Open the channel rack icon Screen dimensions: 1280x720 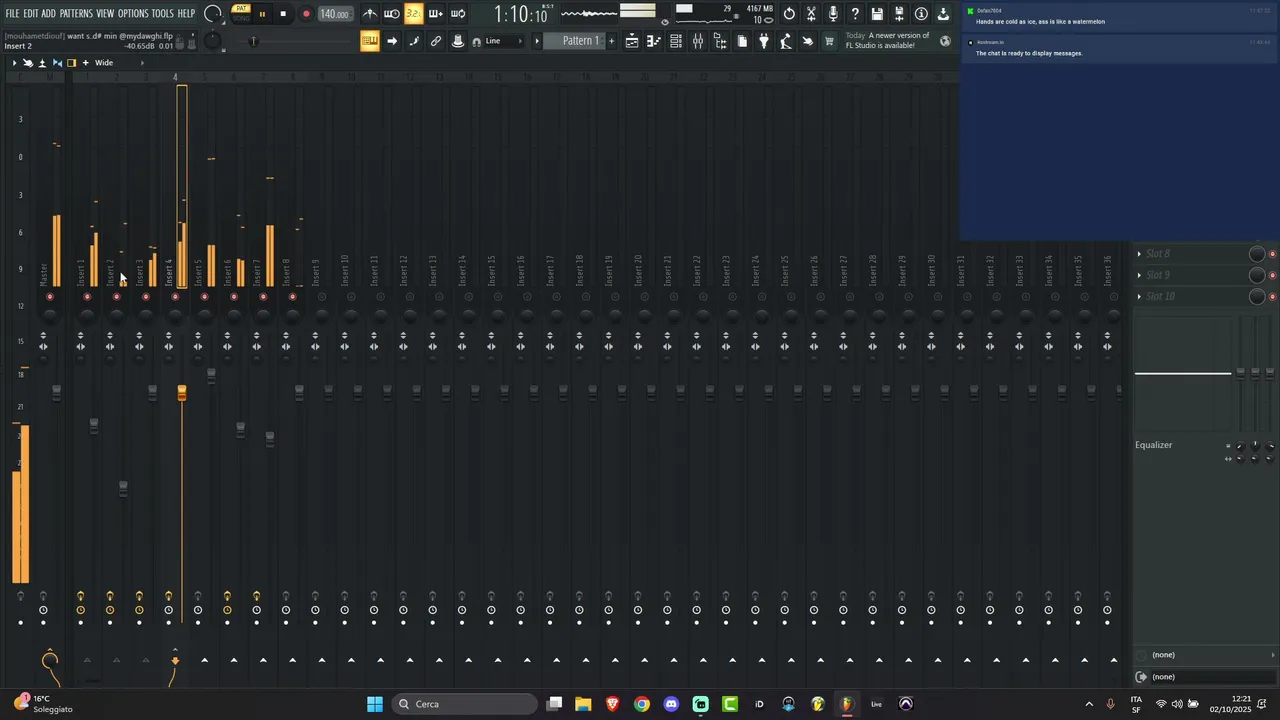[676, 41]
